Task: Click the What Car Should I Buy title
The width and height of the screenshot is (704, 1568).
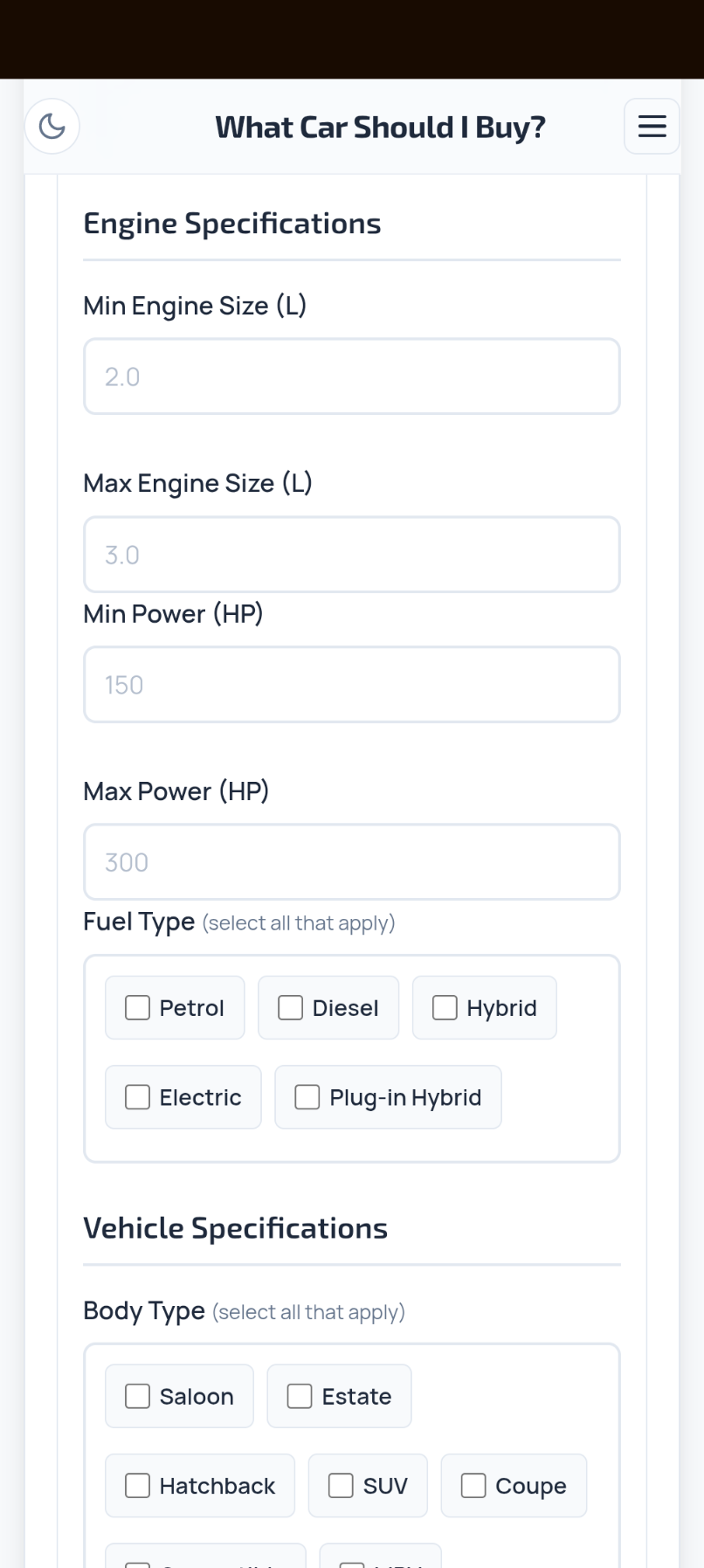Action: 380,126
